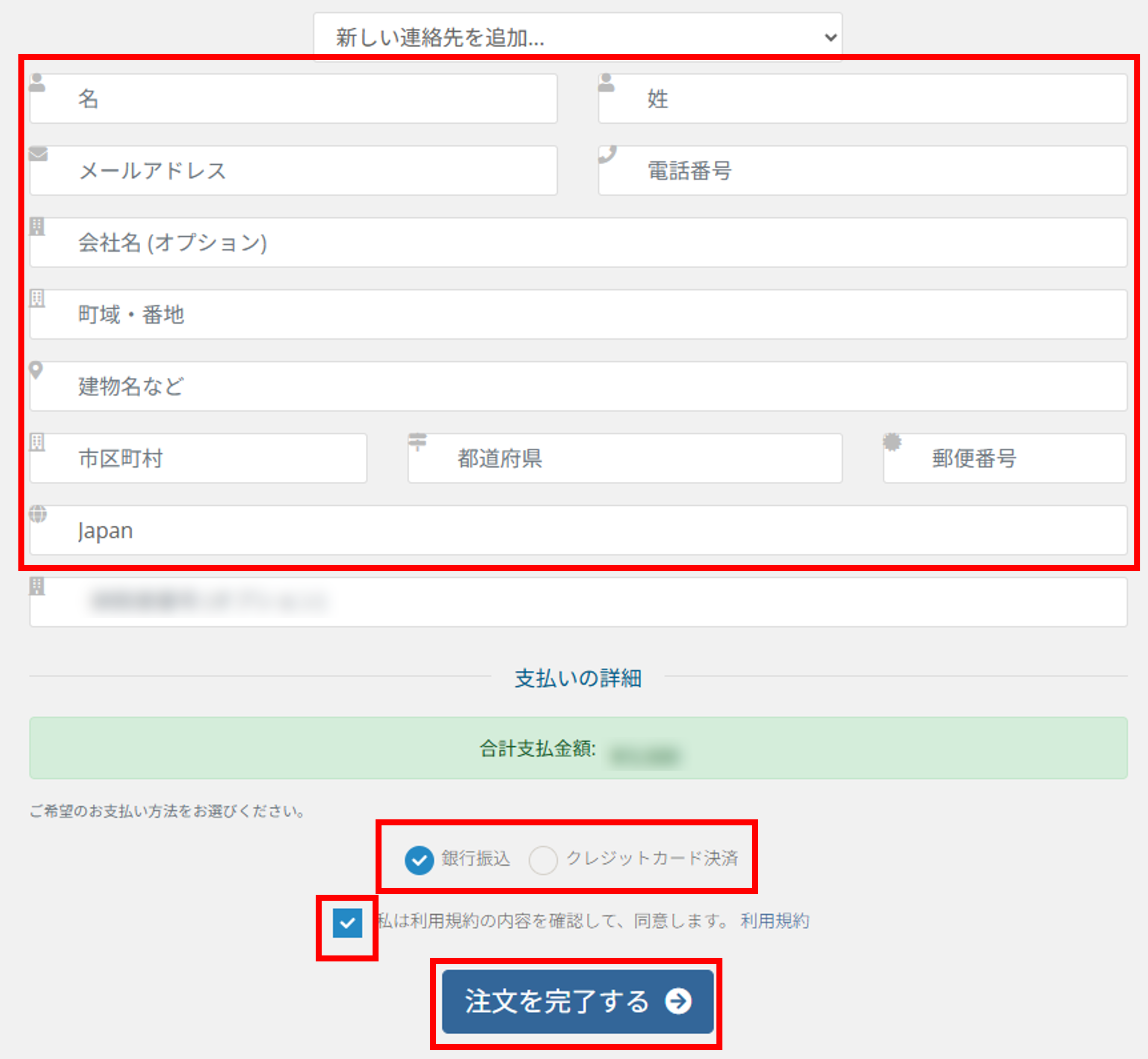Viewport: 1148px width, 1059px height.
Task: Click the badge icon beside 郵便番号 field
Action: point(892,442)
